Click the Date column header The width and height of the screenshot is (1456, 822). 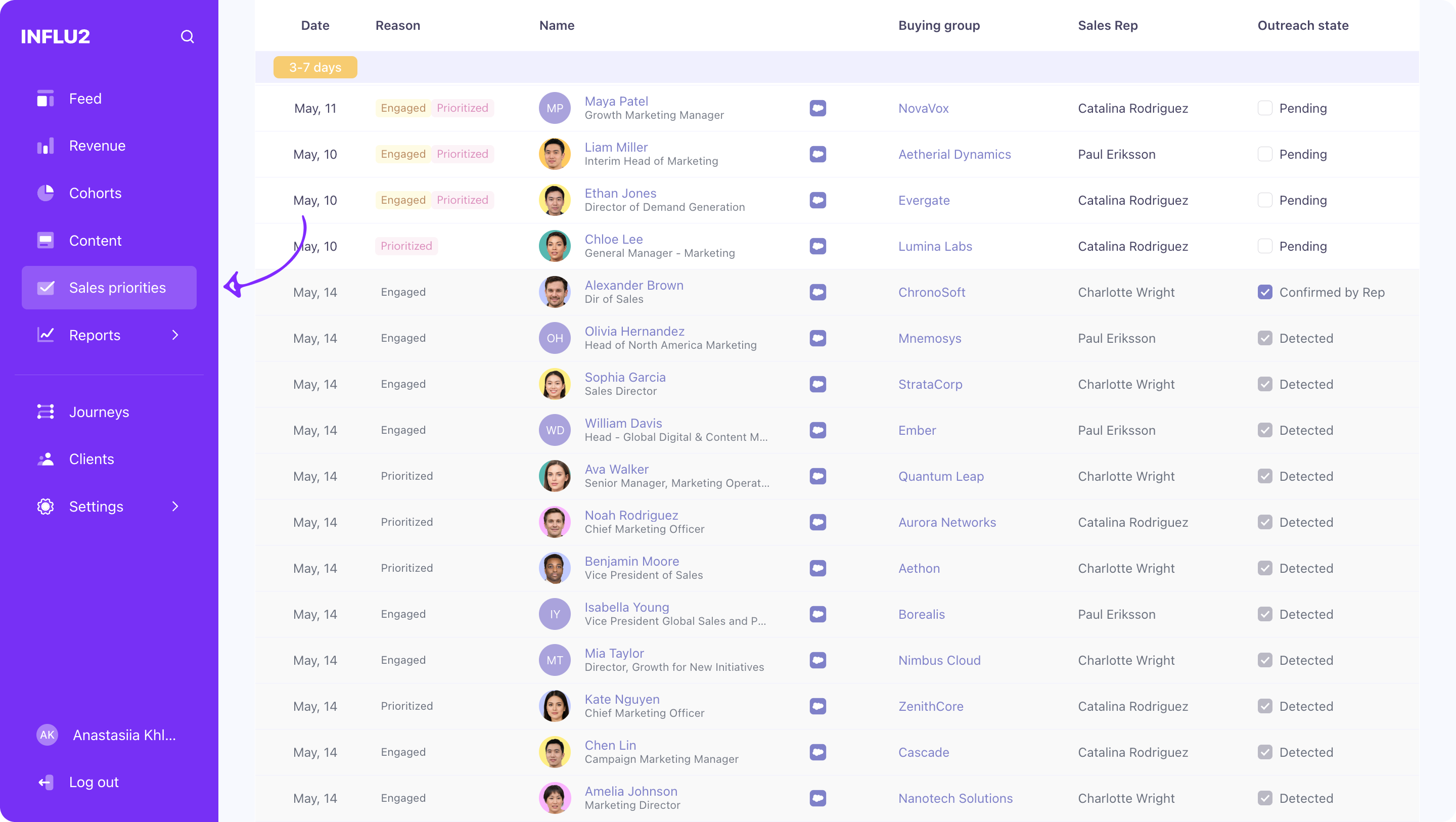(x=315, y=25)
